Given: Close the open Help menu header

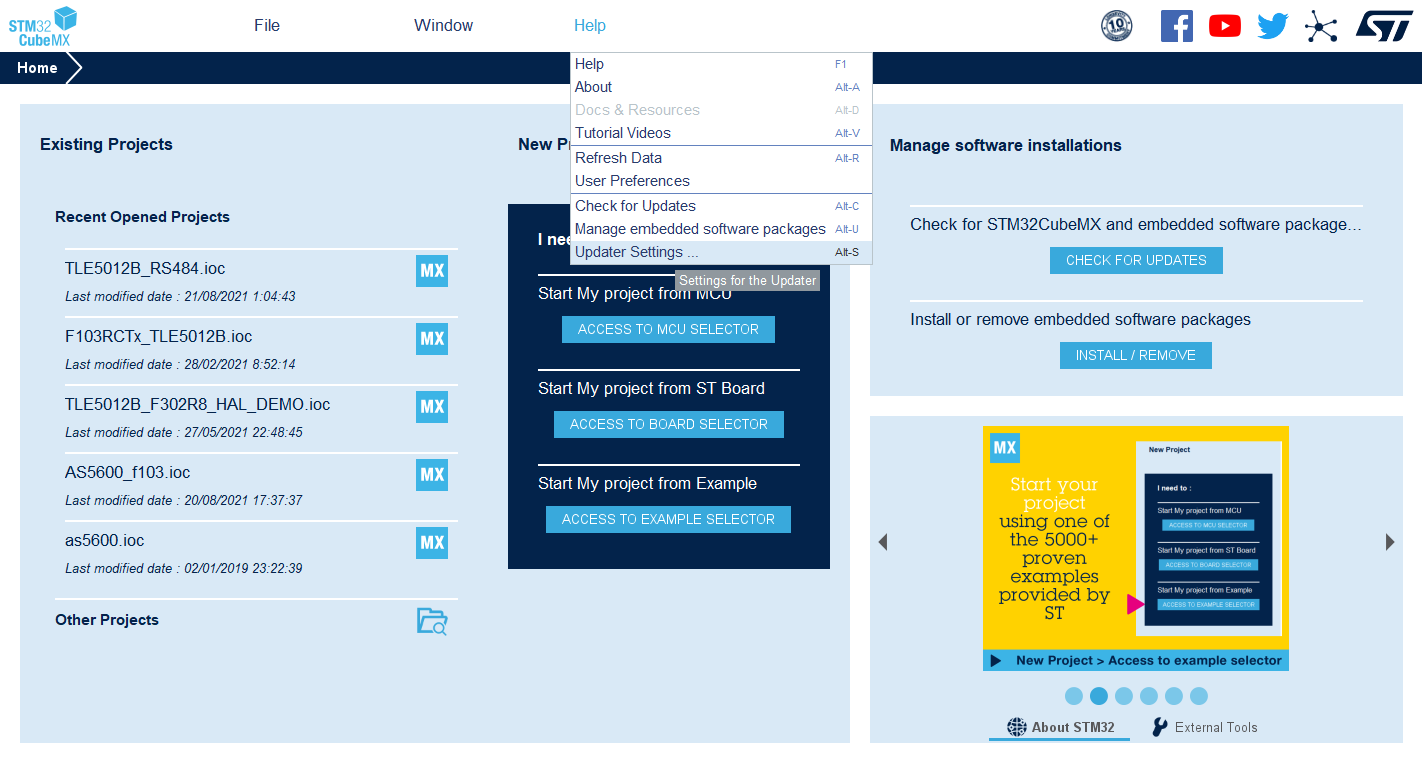Looking at the screenshot, I should 590,26.
